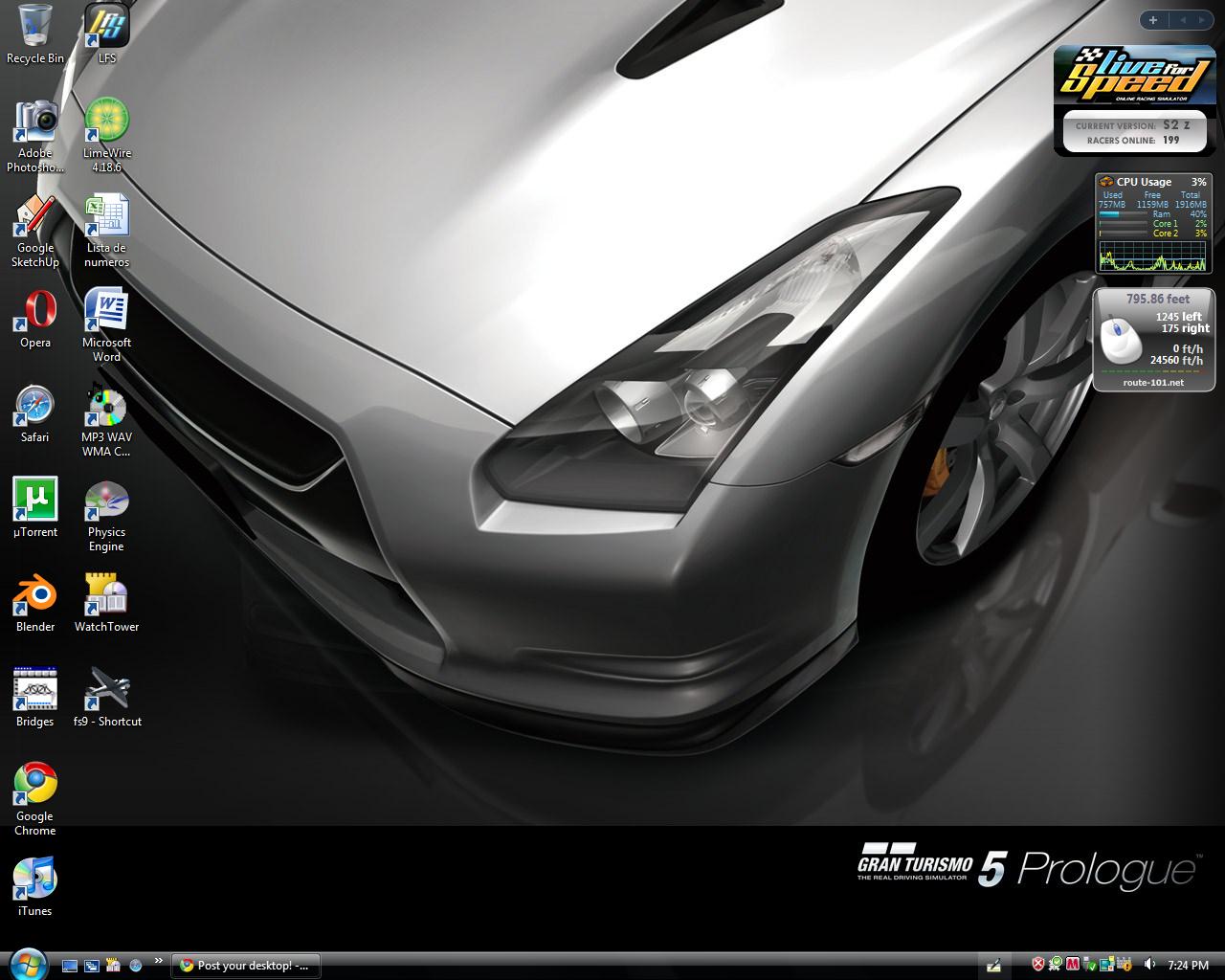Screen dimensions: 1225x980
Task: Select the Physics Engine shortcut
Action: [107, 515]
